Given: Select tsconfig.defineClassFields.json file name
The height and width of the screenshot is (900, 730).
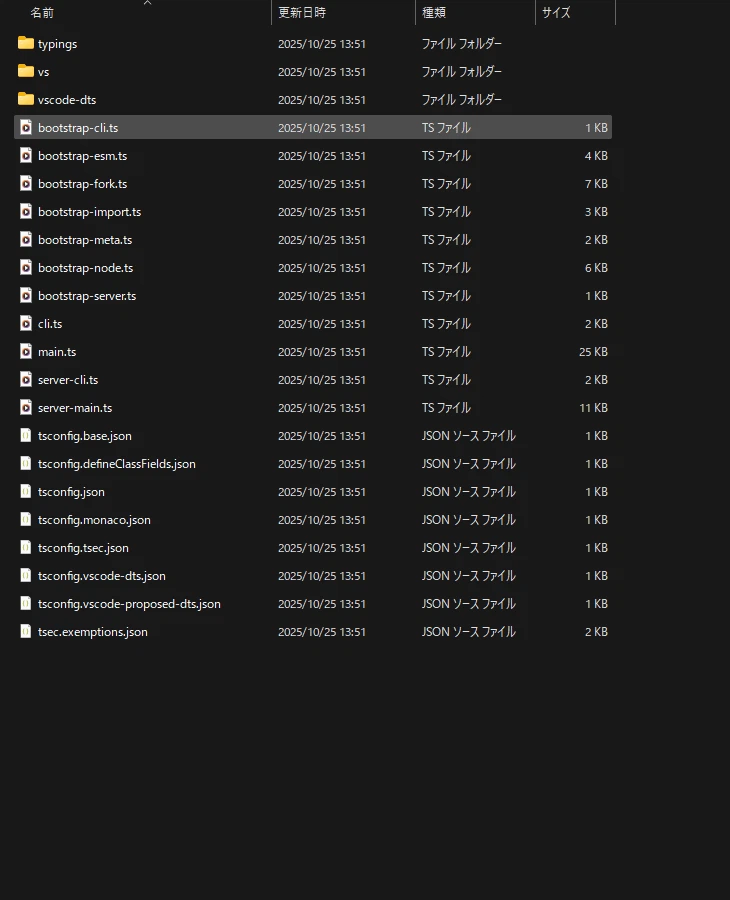Looking at the screenshot, I should pos(117,464).
